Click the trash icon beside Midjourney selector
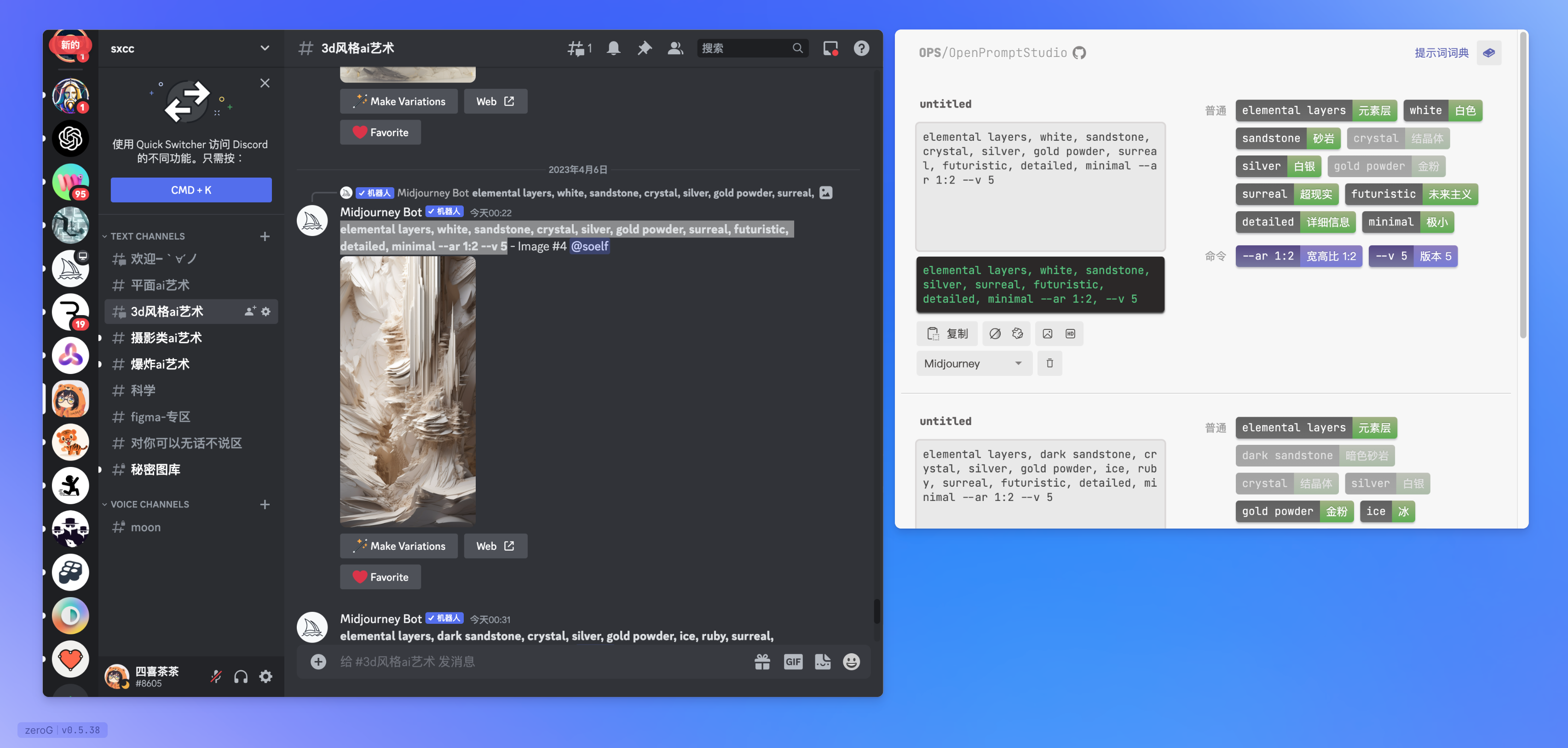Viewport: 1568px width, 748px height. click(x=1049, y=363)
